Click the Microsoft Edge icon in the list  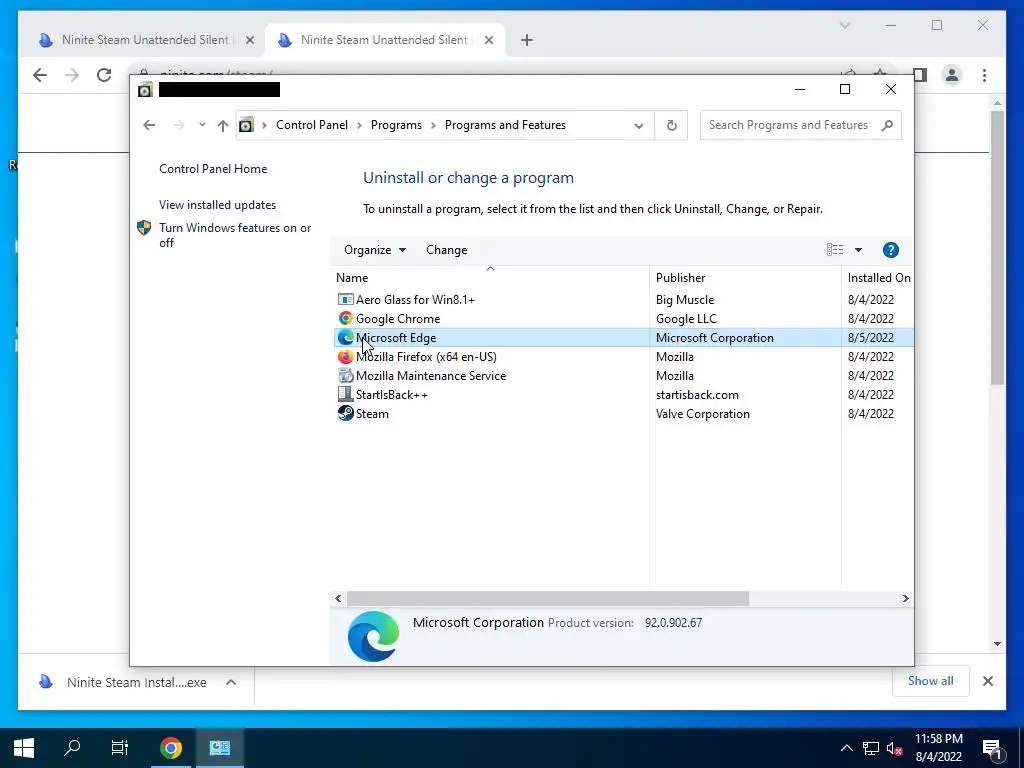coord(345,338)
